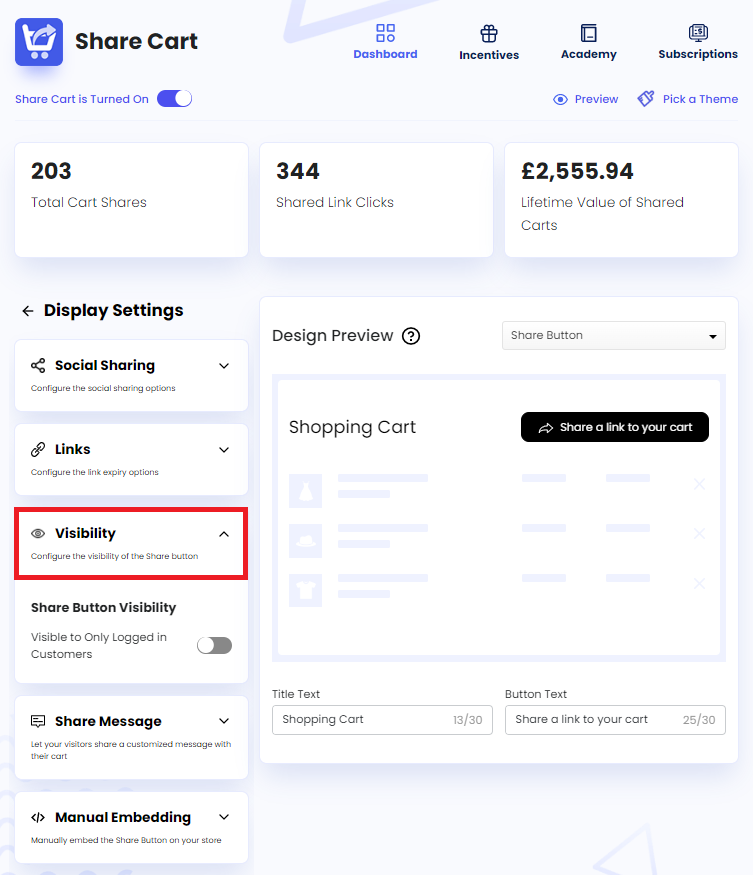Click the Visibility eye icon
Viewport: 753px width, 875px height.
[x=38, y=533]
